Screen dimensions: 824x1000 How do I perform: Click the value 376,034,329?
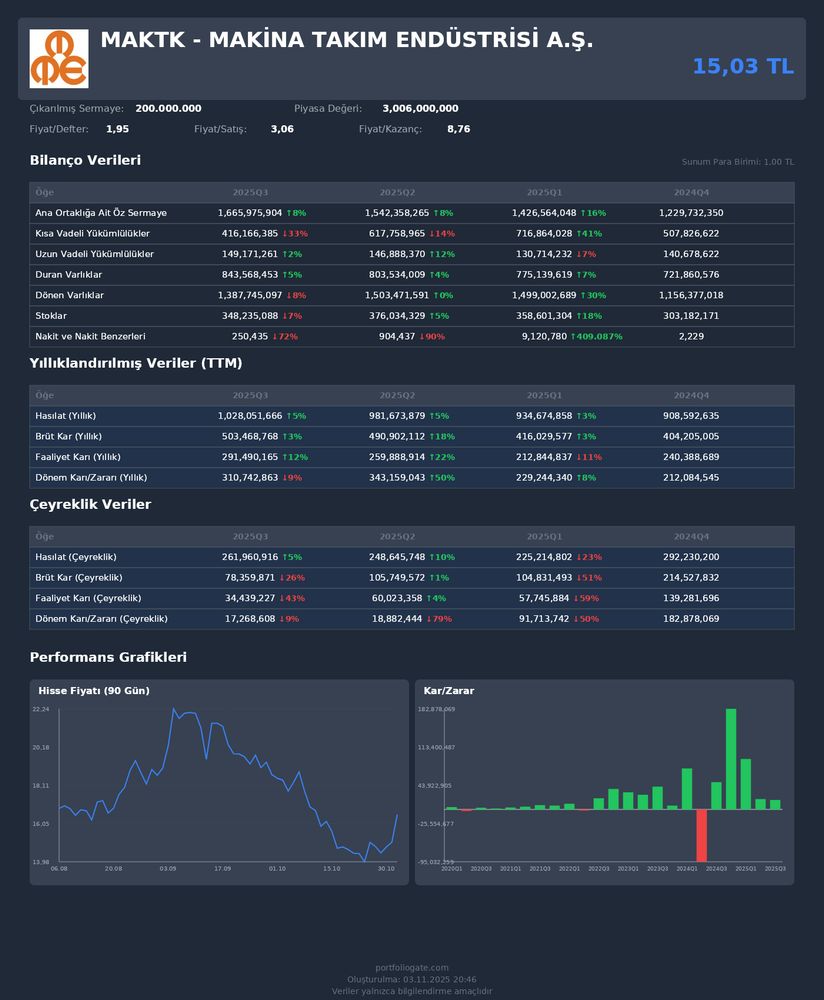[397, 316]
